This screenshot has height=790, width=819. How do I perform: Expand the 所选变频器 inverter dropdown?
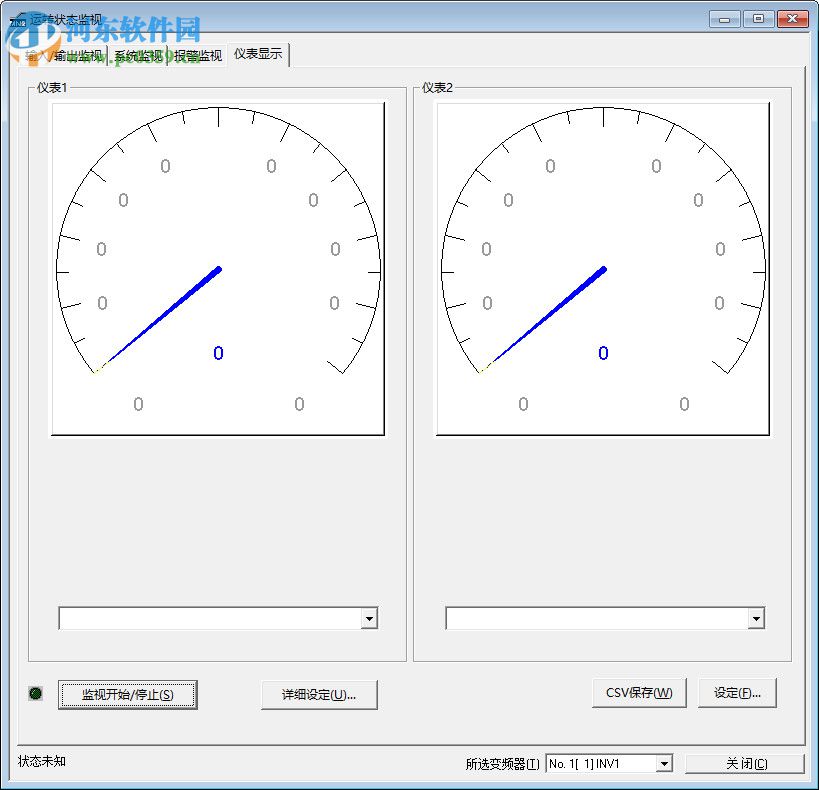(666, 763)
